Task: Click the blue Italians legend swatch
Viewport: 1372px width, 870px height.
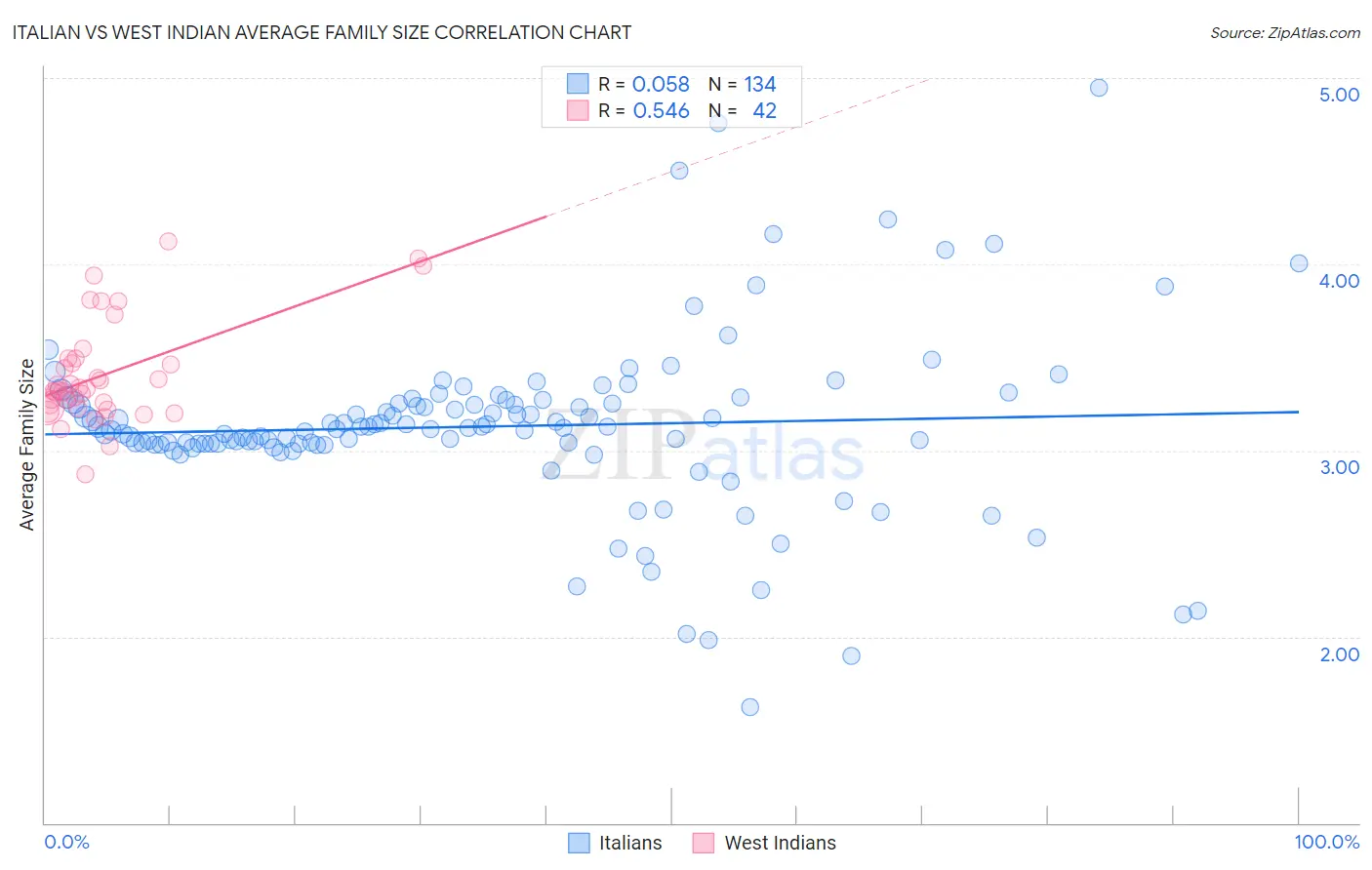Action: click(x=579, y=843)
